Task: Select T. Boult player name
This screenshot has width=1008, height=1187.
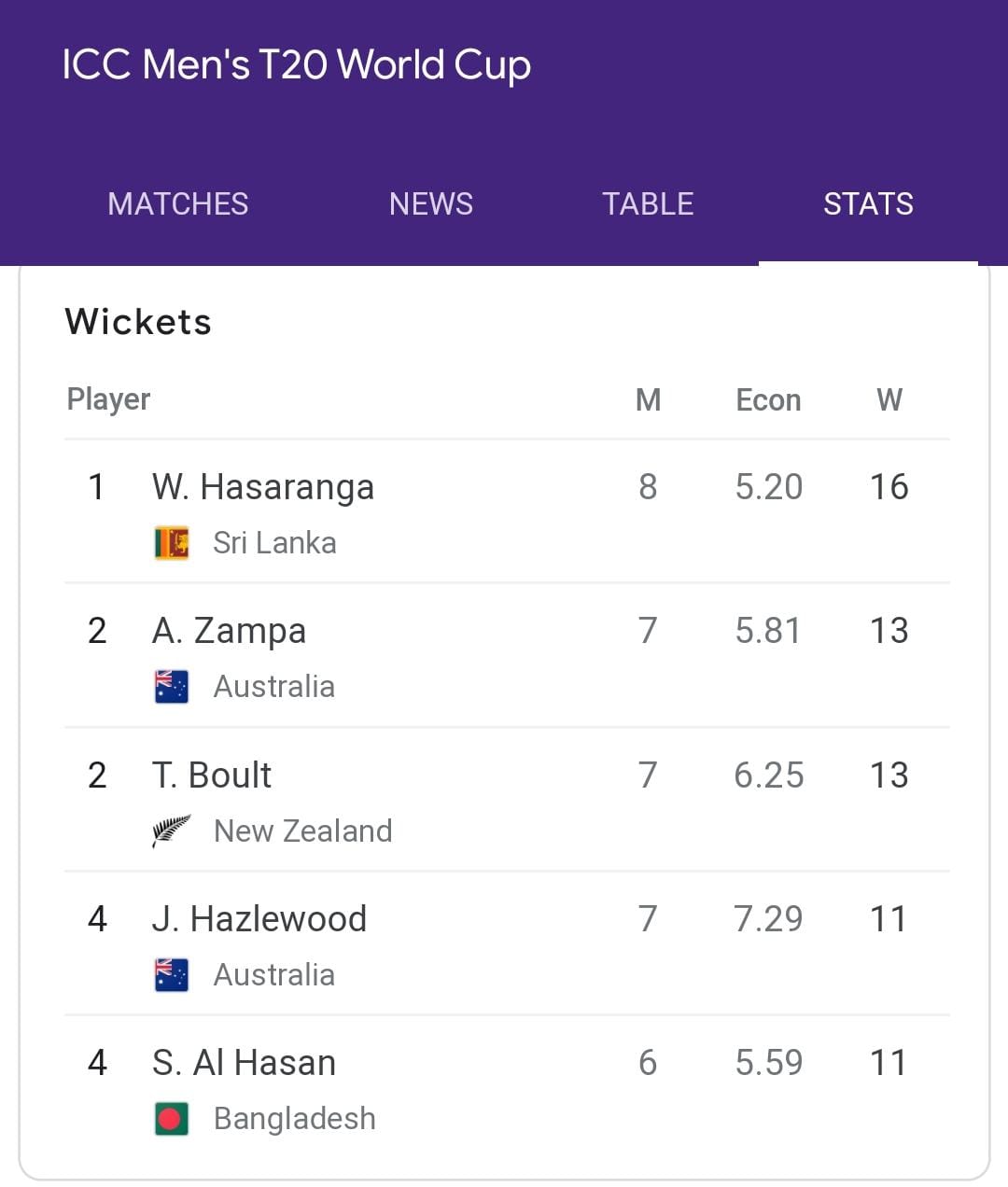Action: (212, 775)
